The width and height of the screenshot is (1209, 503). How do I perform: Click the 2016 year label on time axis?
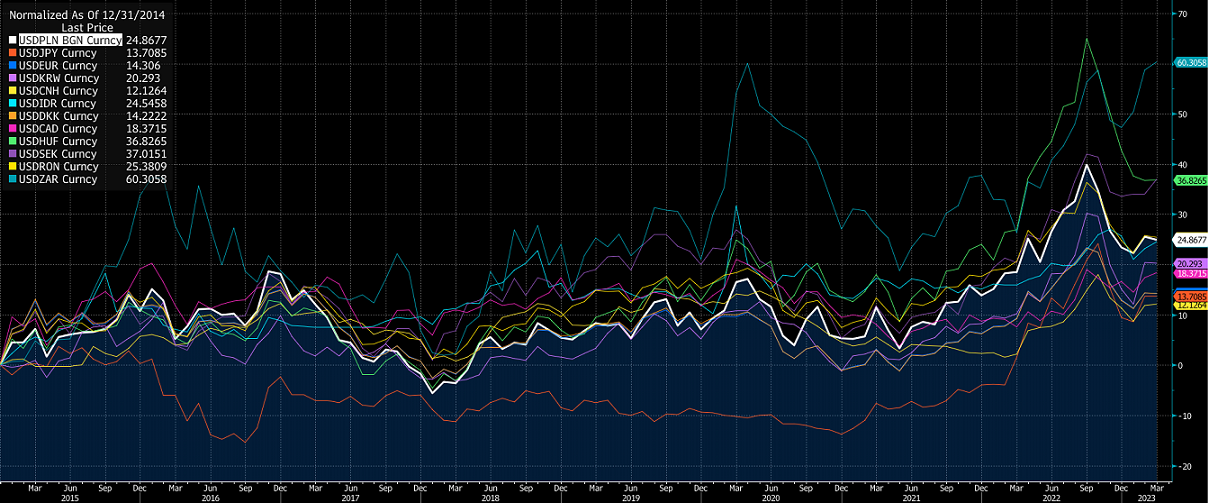211,496
